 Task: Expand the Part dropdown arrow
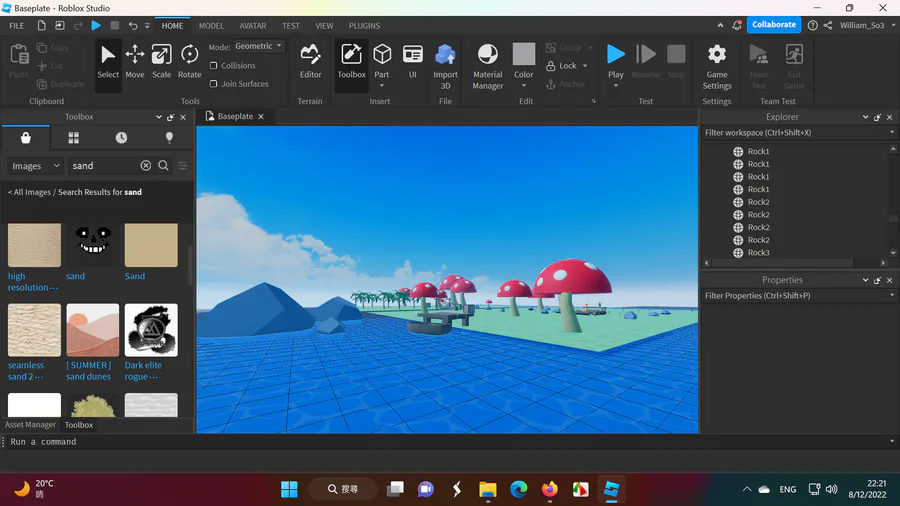pyautogui.click(x=382, y=86)
